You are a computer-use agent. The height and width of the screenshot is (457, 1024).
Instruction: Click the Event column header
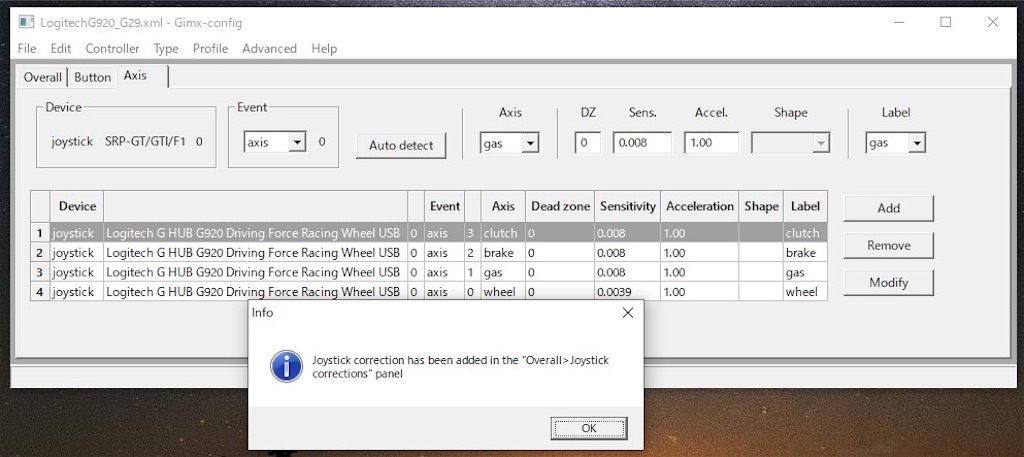pyautogui.click(x=444, y=206)
